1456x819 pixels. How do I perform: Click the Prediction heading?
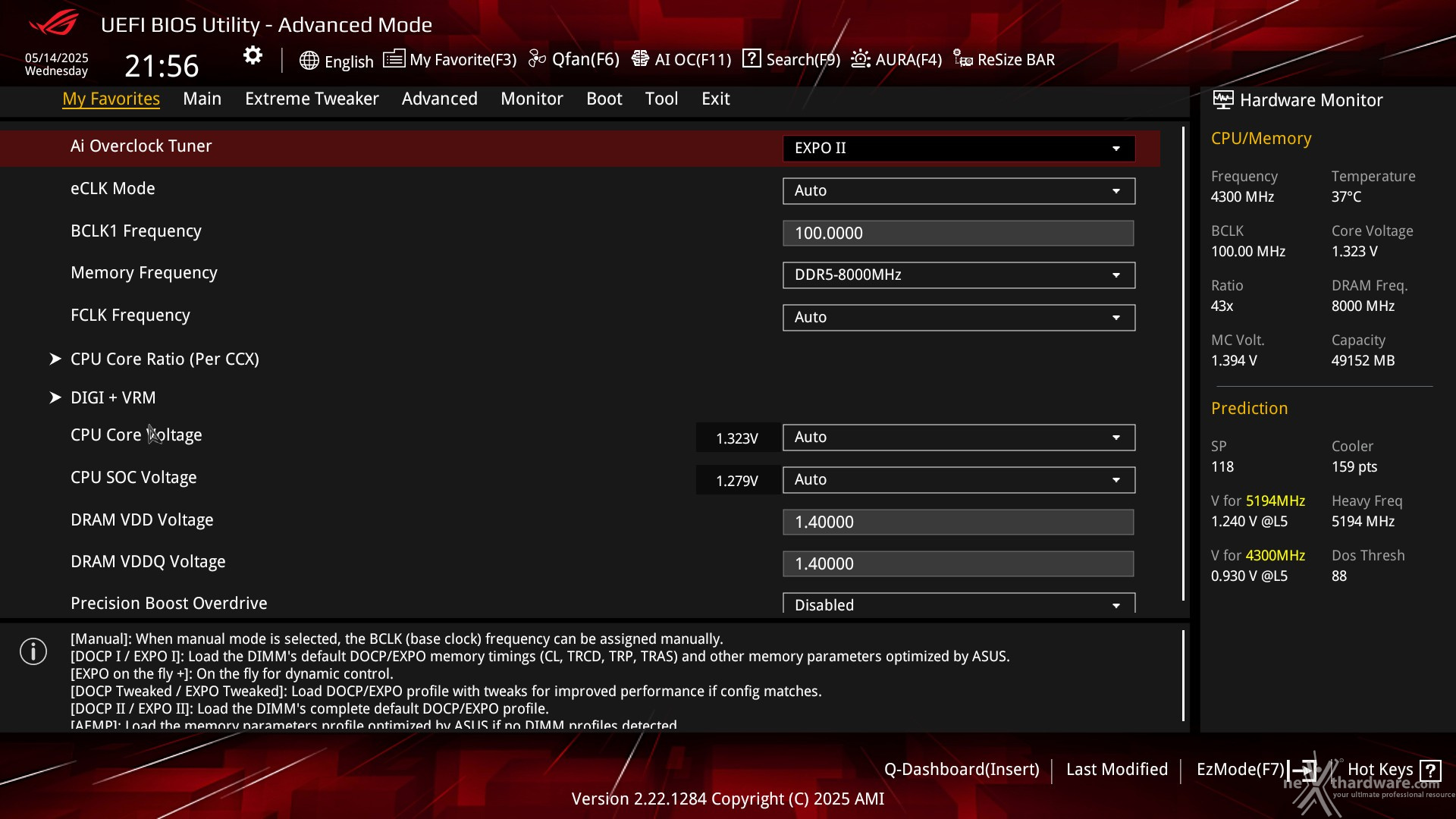(x=1249, y=409)
